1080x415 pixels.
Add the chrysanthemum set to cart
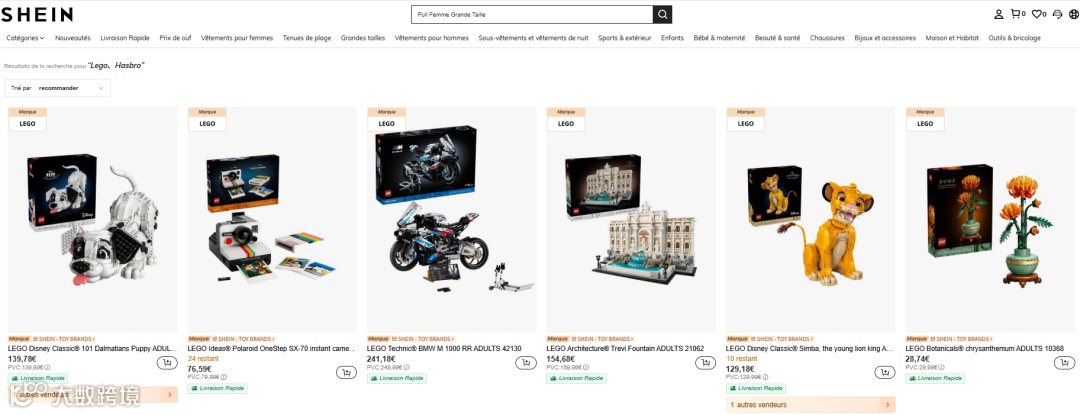(1064, 363)
